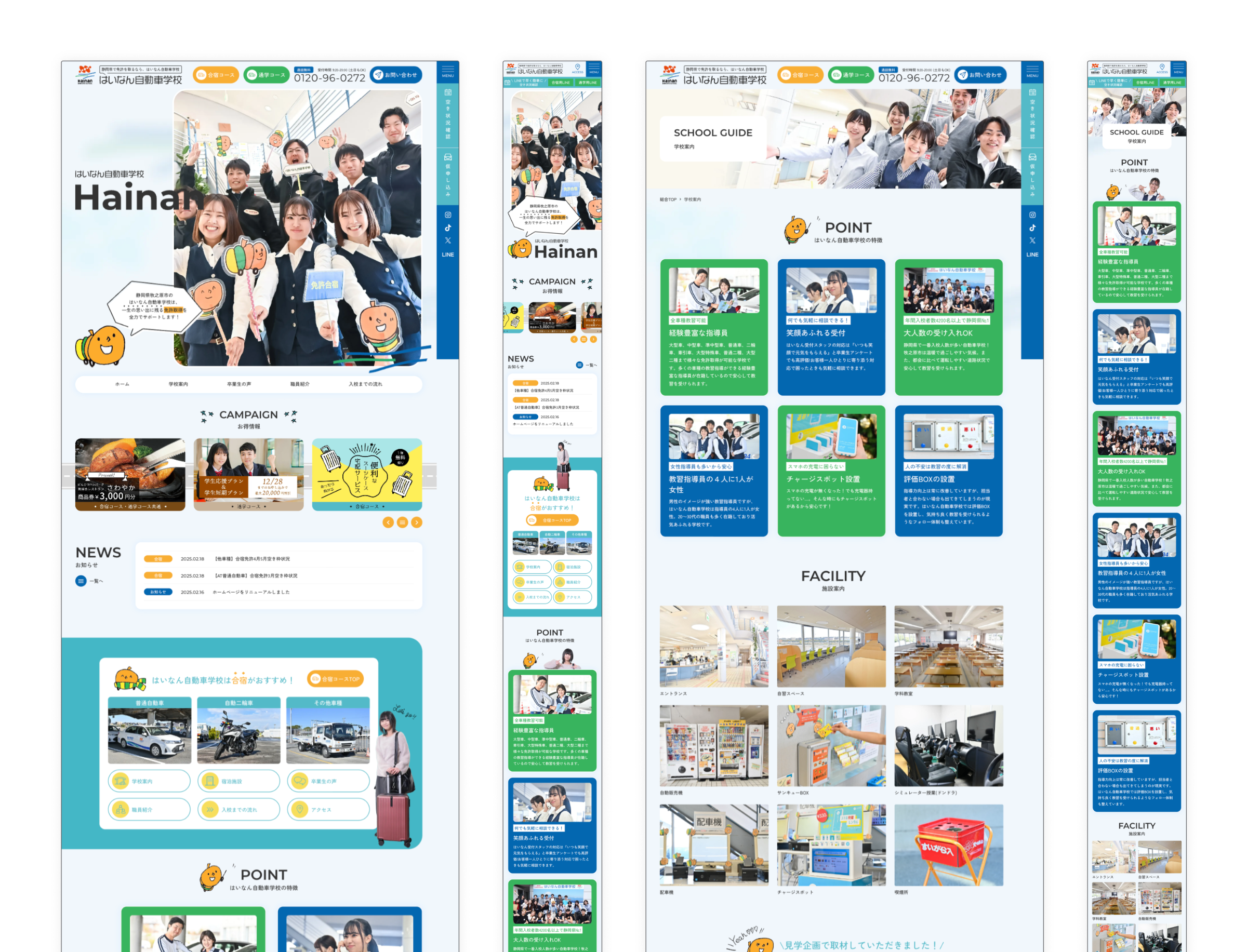Viewport: 1247px width, 952px height.
Task: Click お問い合わせ button in School Guide desktop header
Action: tap(980, 75)
